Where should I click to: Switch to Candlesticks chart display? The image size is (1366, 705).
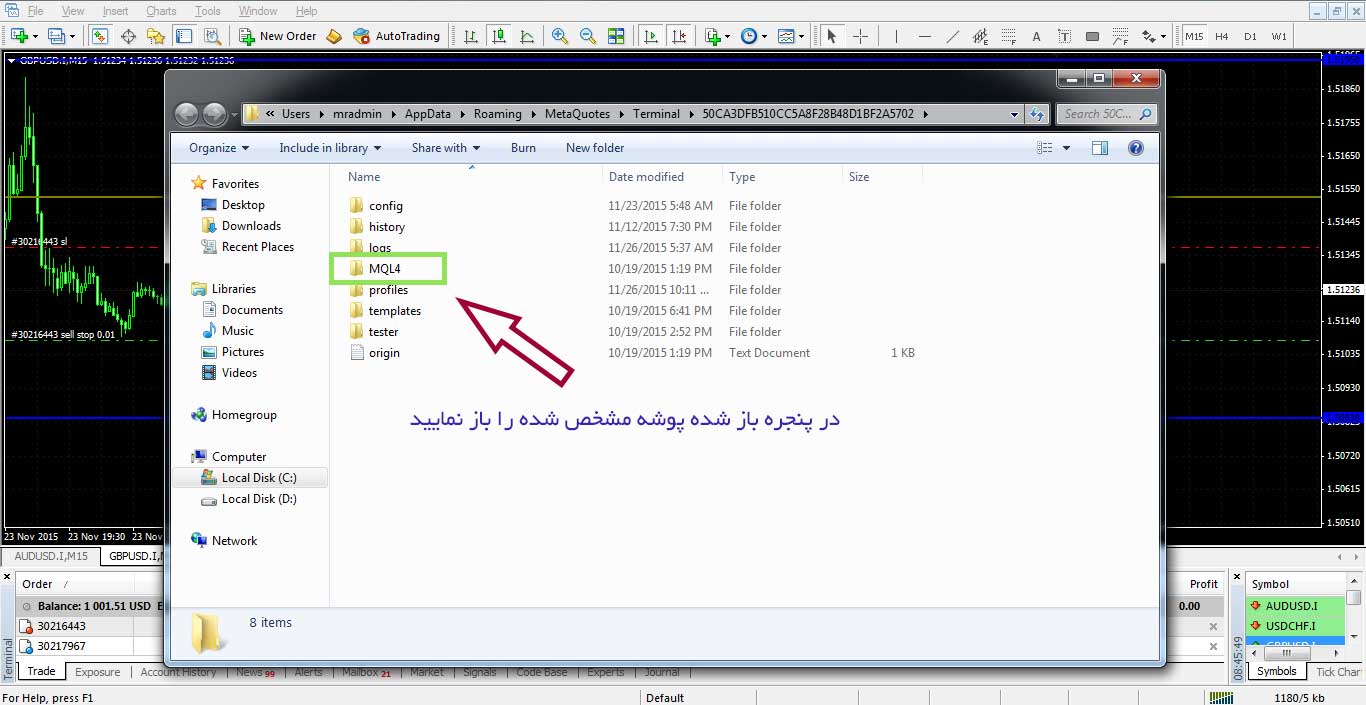coord(499,36)
